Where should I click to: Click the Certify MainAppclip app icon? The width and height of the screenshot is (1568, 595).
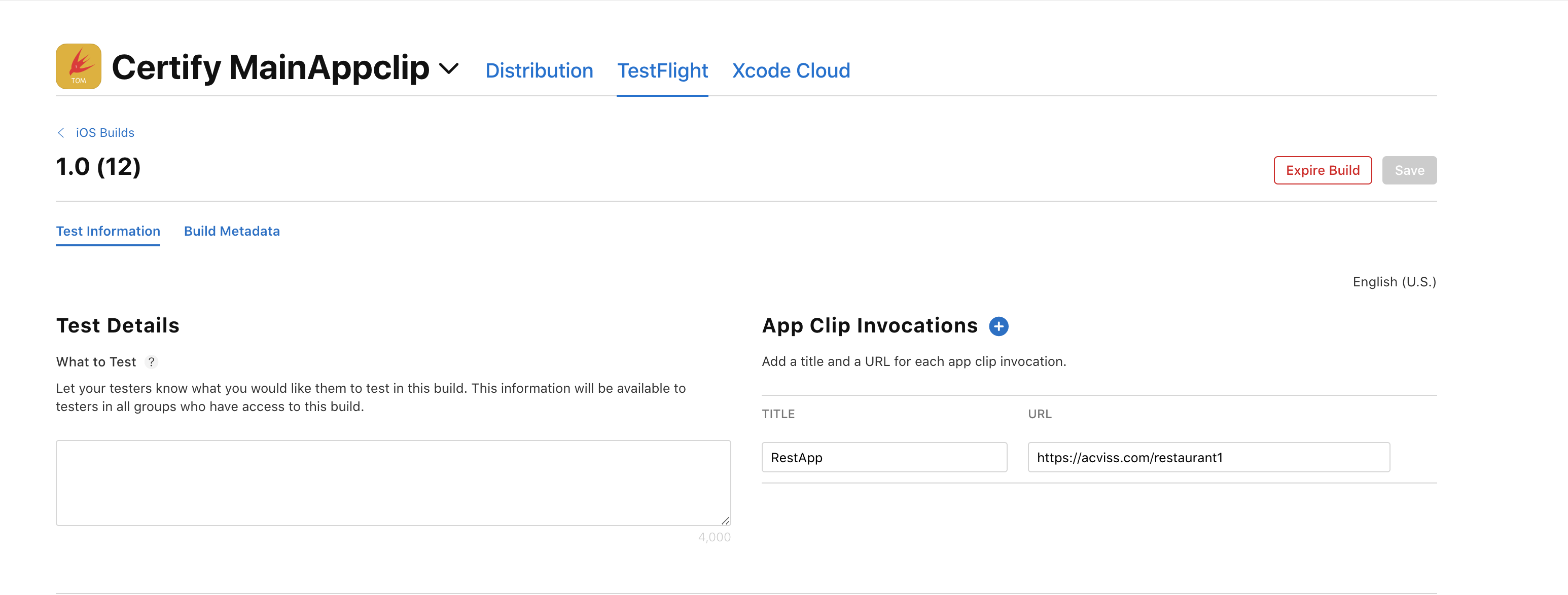tap(79, 66)
